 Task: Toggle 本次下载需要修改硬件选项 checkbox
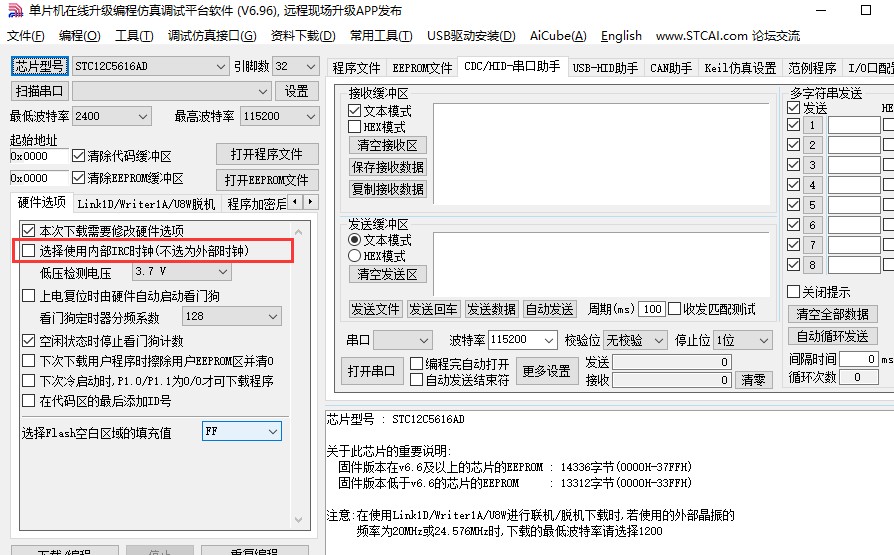(29, 230)
